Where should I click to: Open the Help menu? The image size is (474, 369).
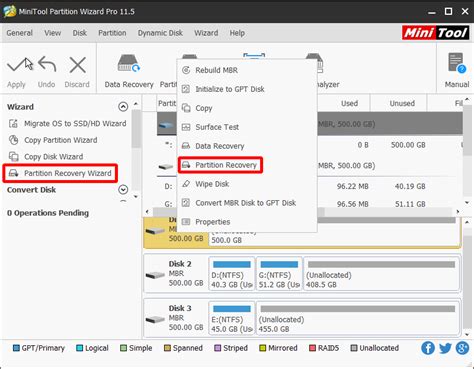237,33
